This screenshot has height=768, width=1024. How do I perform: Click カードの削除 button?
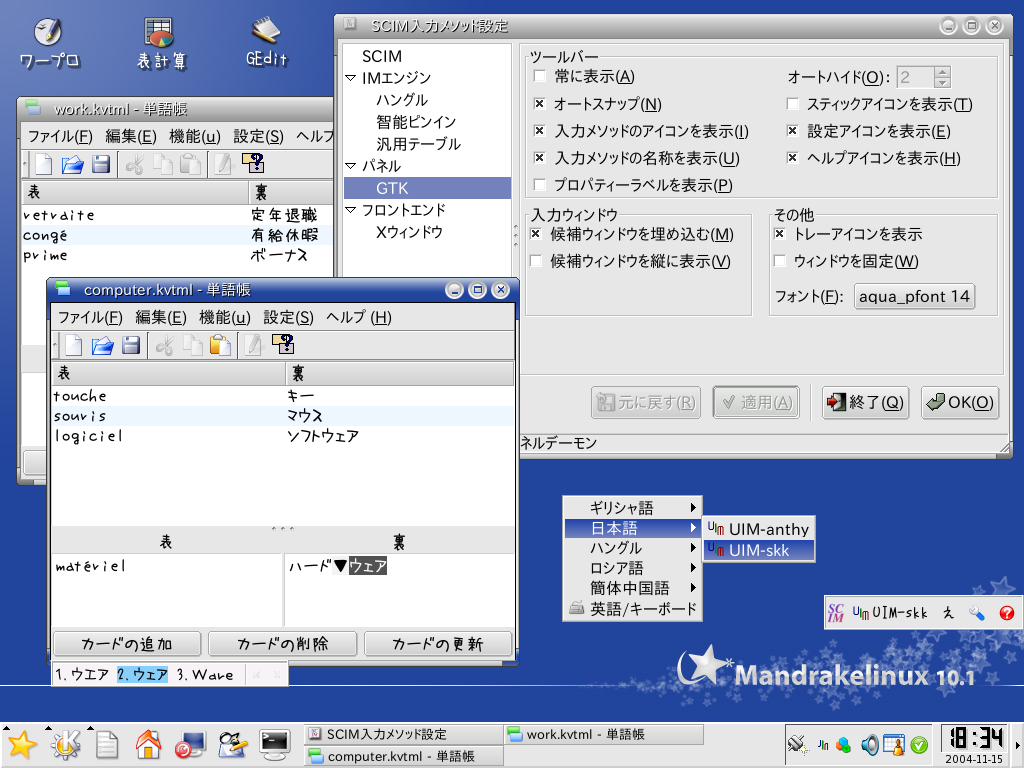click(282, 644)
